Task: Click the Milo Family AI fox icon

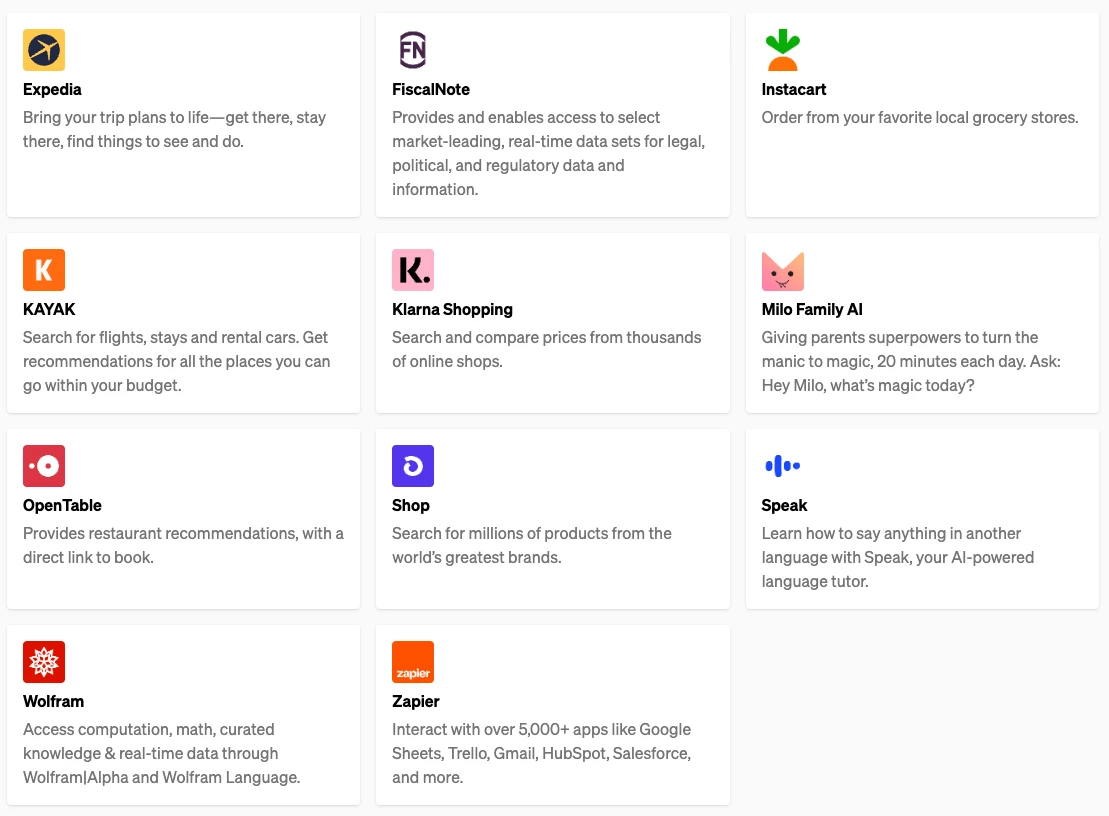Action: [x=782, y=271]
